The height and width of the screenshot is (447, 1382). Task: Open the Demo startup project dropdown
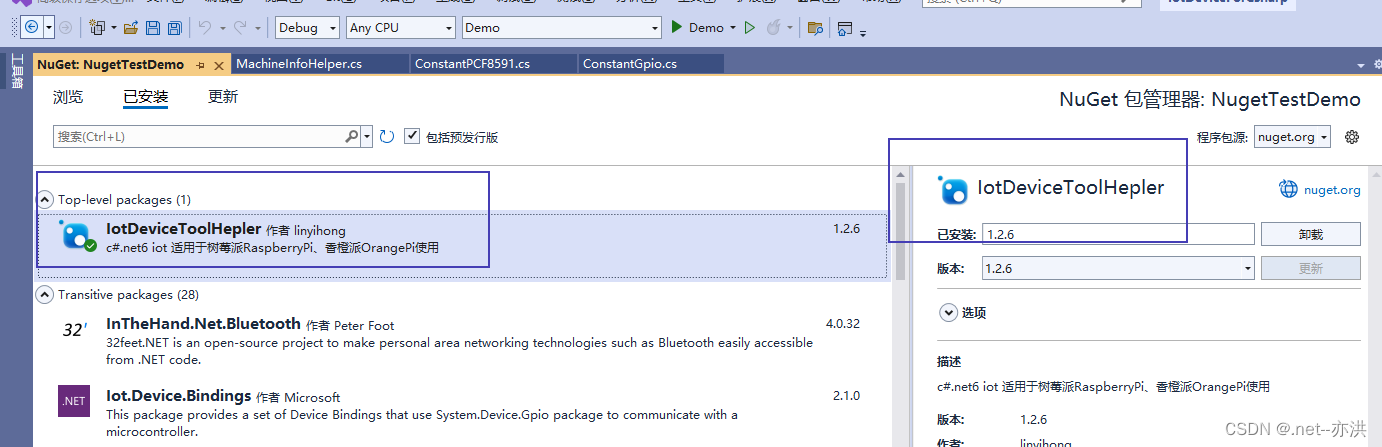tap(561, 28)
